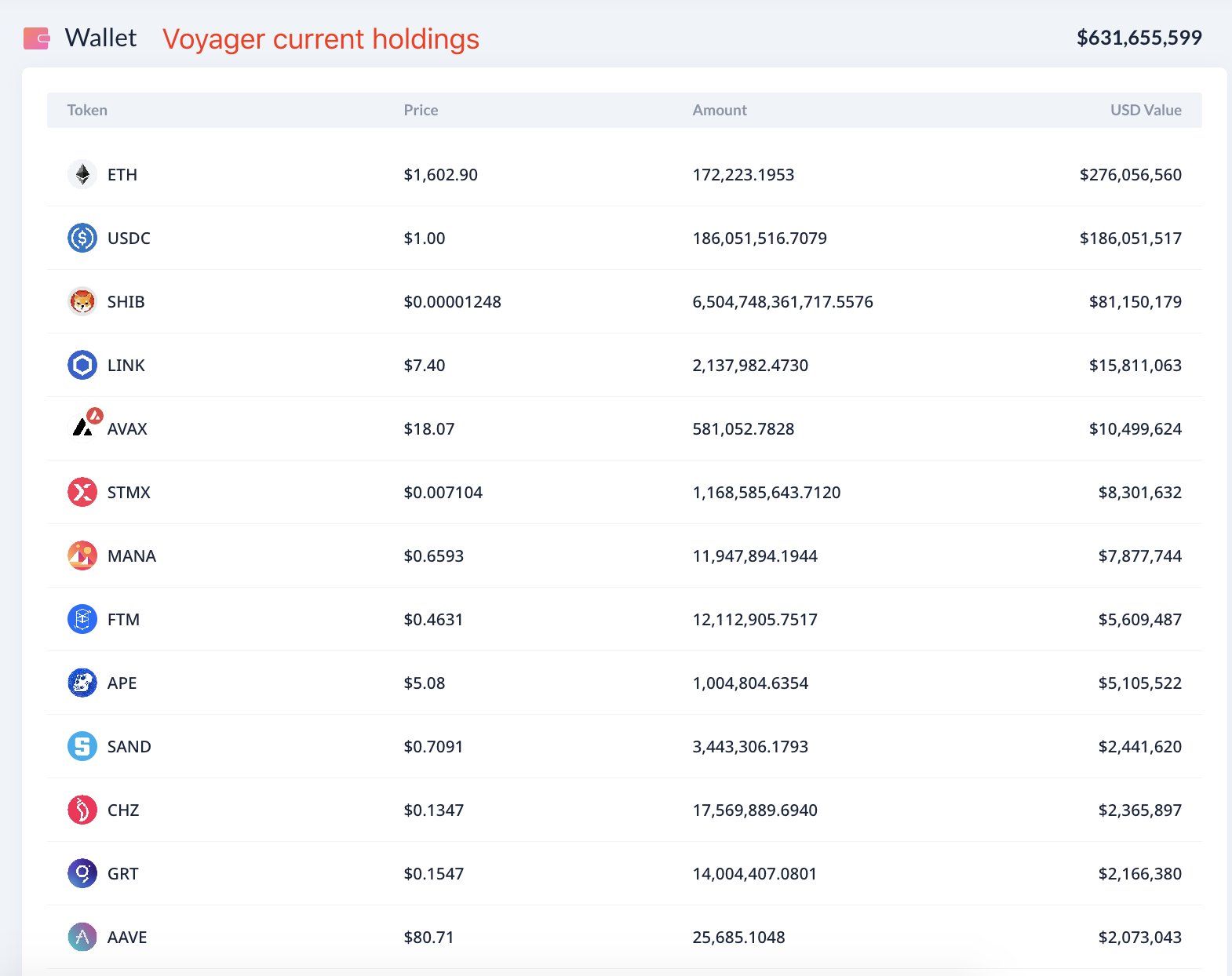This screenshot has width=1232, height=976.
Task: Click the SAND token icon
Action: [82, 746]
